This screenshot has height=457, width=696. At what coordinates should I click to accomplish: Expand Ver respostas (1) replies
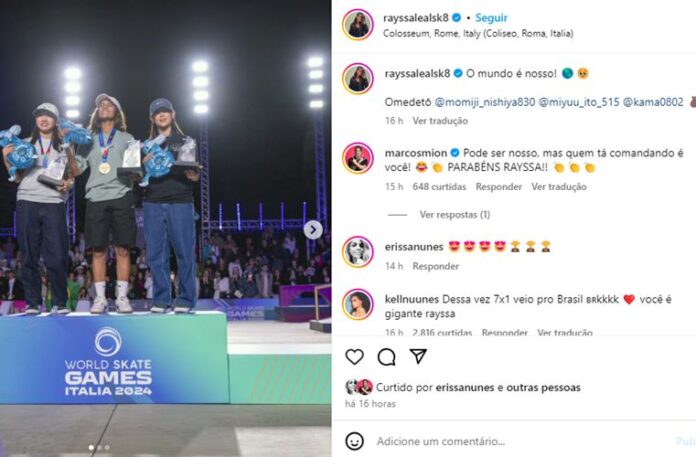point(455,215)
